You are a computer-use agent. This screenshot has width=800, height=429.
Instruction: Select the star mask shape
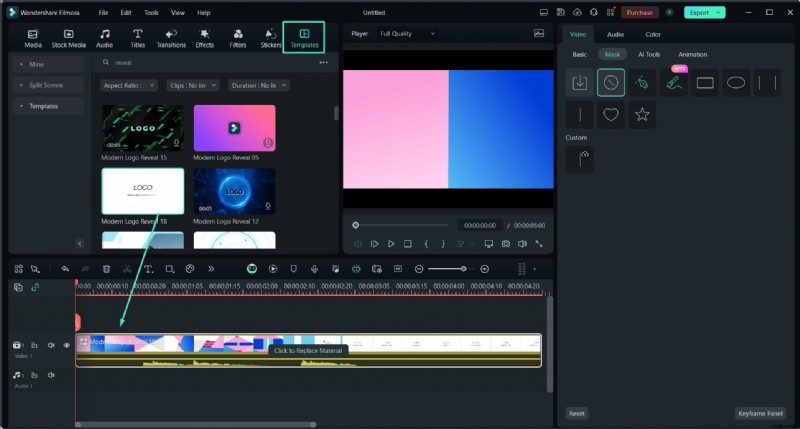point(642,114)
